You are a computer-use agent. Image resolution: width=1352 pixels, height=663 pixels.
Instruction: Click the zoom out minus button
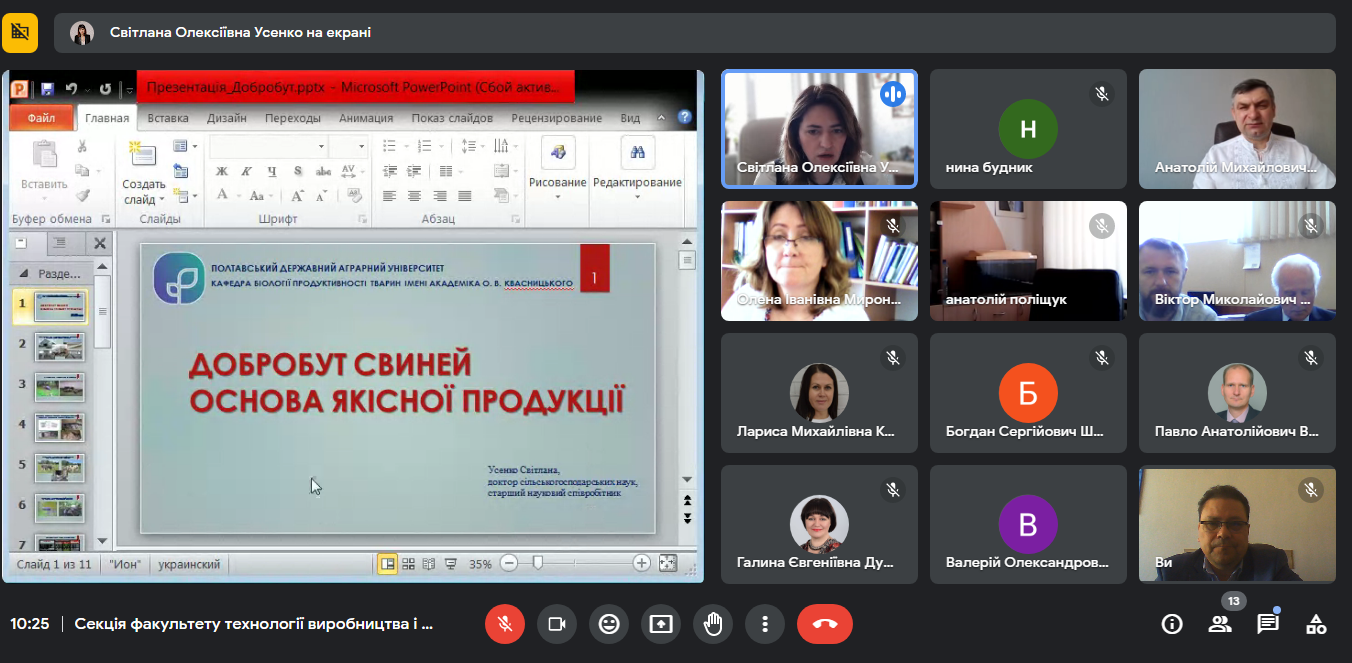click(x=509, y=563)
